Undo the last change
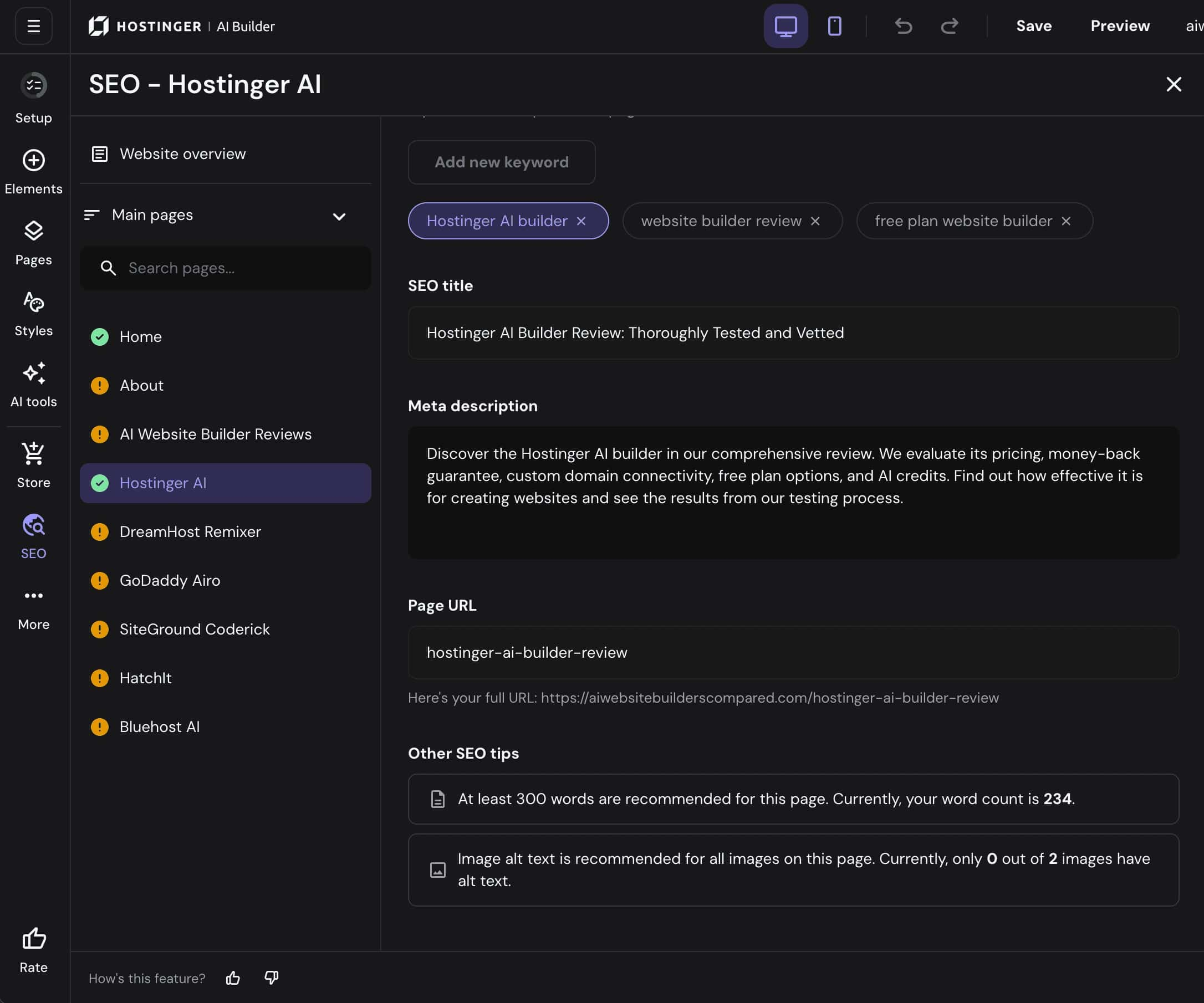Screen dimensions: 1204x1003 903,27
